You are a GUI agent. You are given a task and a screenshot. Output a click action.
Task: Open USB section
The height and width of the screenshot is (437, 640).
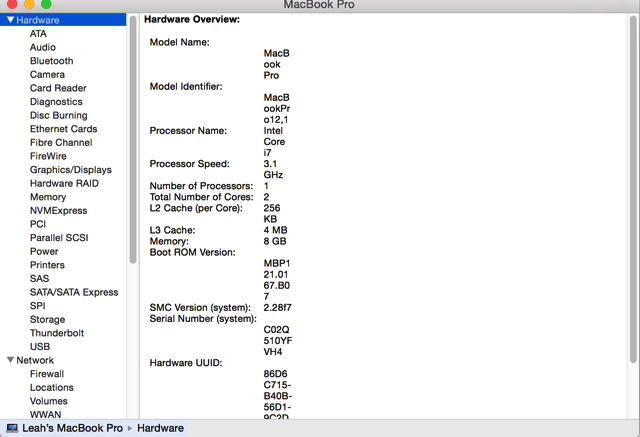click(40, 346)
